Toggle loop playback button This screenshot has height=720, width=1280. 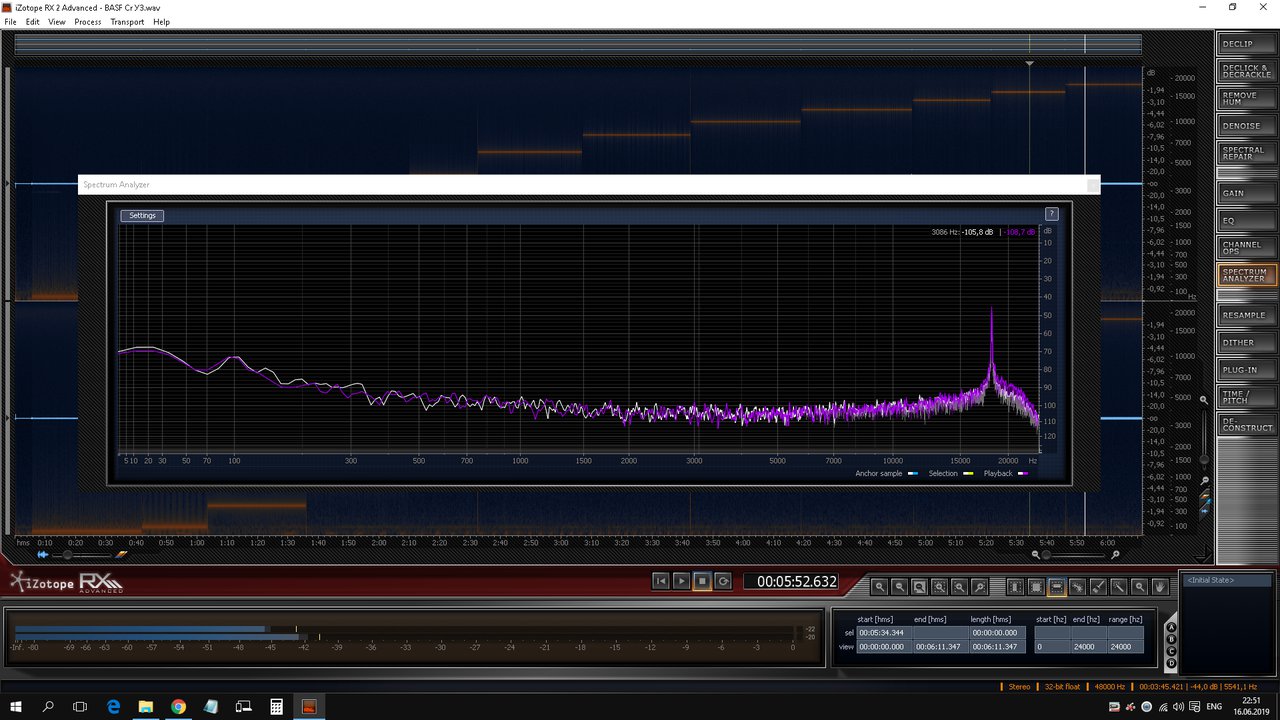click(x=723, y=581)
